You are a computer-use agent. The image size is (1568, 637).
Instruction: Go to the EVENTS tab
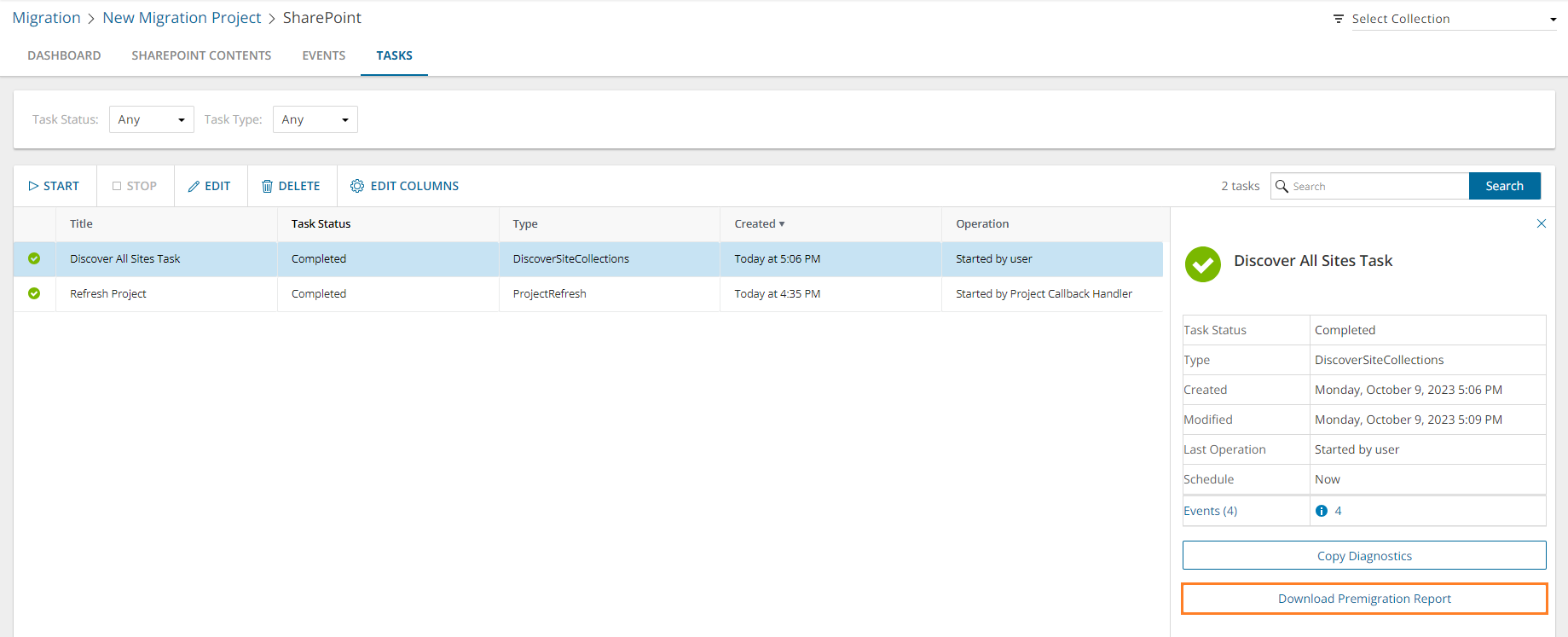pos(323,55)
